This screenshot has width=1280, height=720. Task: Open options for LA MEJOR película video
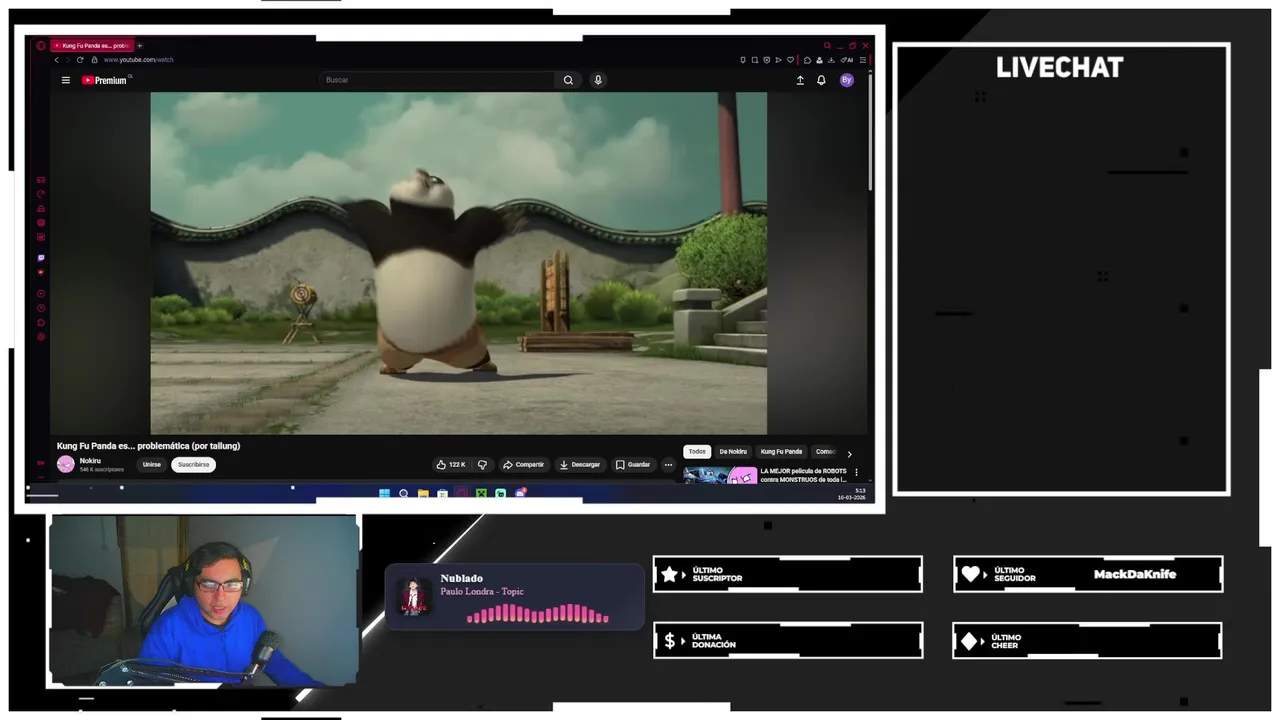[856, 472]
